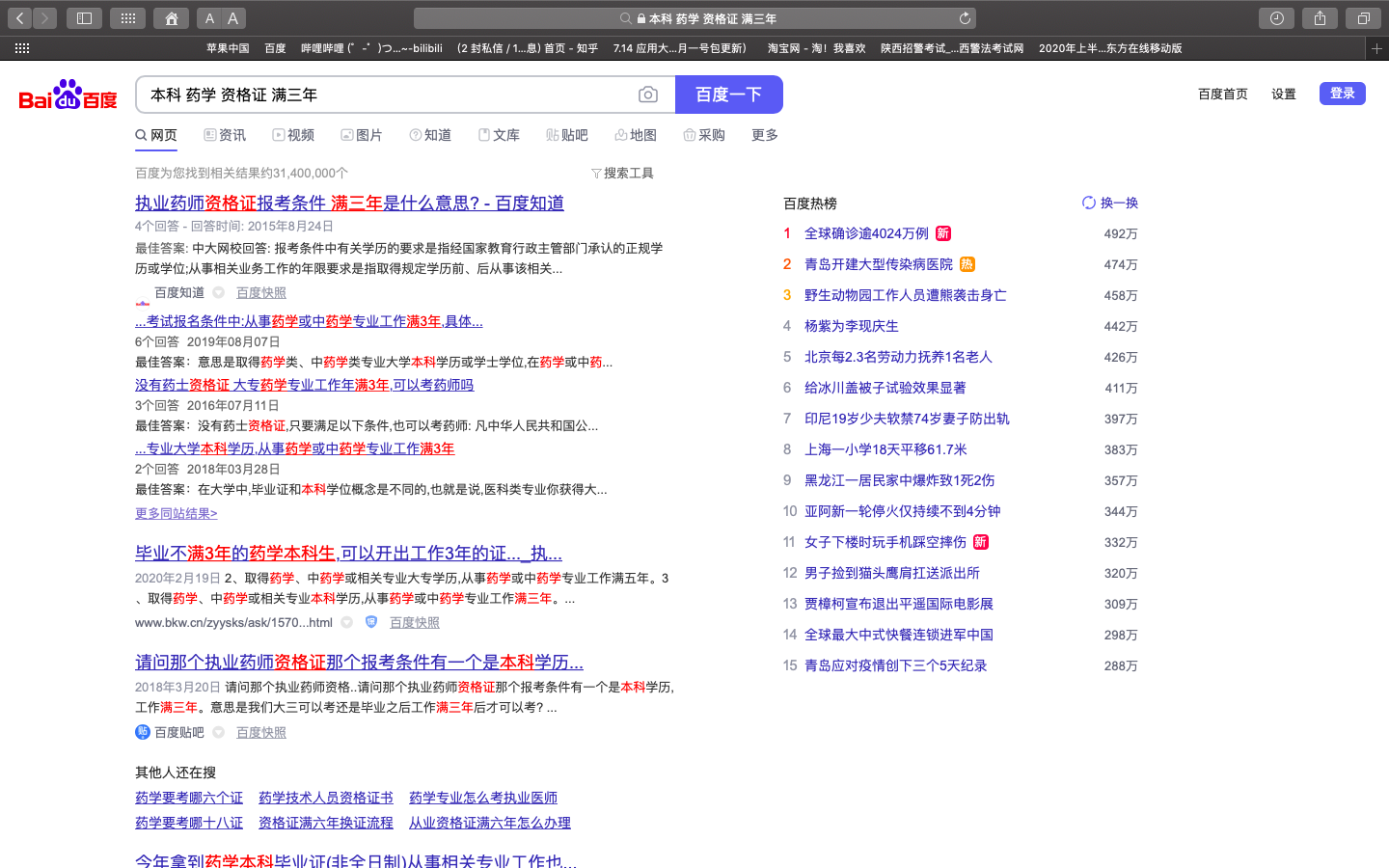The height and width of the screenshot is (868, 1389).
Task: Open the 知乎 bookmark in favorites bar
Action: click(528, 48)
